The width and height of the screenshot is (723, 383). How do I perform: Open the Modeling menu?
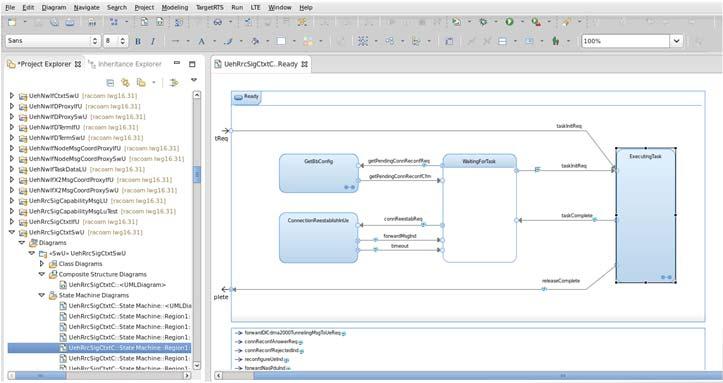175,7
